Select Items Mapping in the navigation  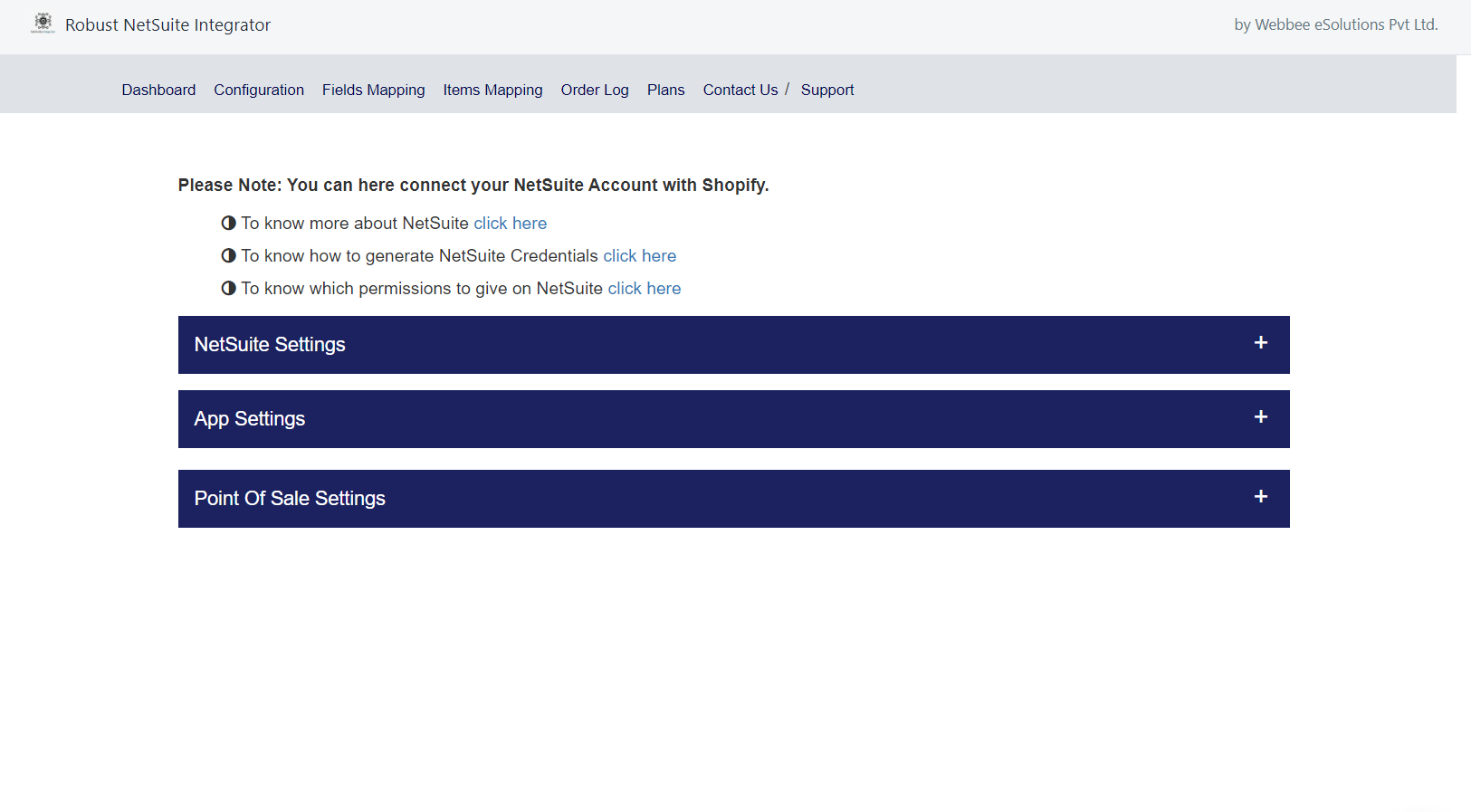492,90
